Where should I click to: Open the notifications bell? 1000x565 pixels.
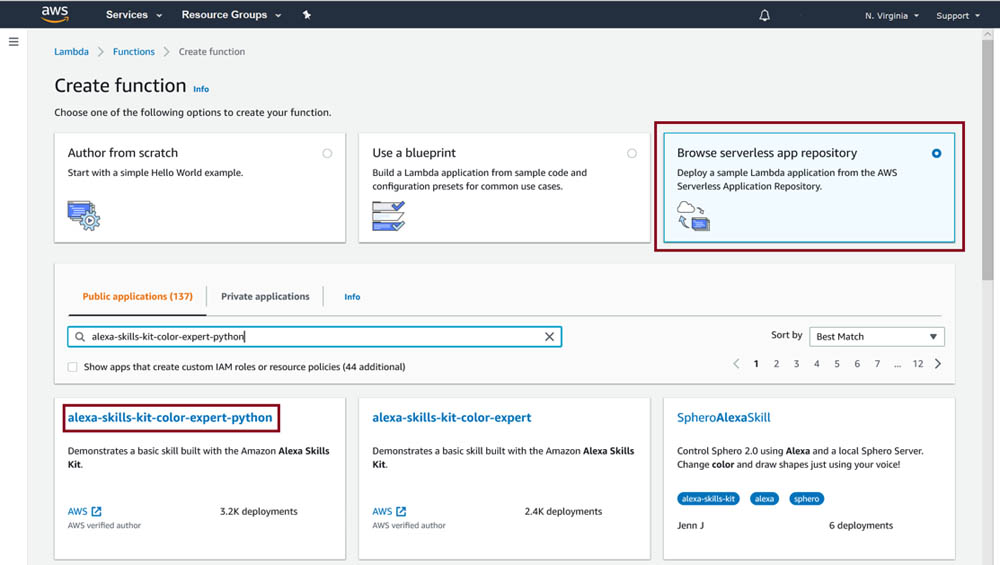pos(764,15)
